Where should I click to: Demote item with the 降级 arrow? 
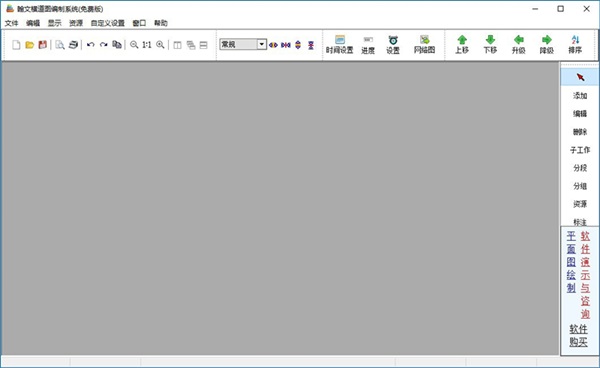pyautogui.click(x=547, y=45)
